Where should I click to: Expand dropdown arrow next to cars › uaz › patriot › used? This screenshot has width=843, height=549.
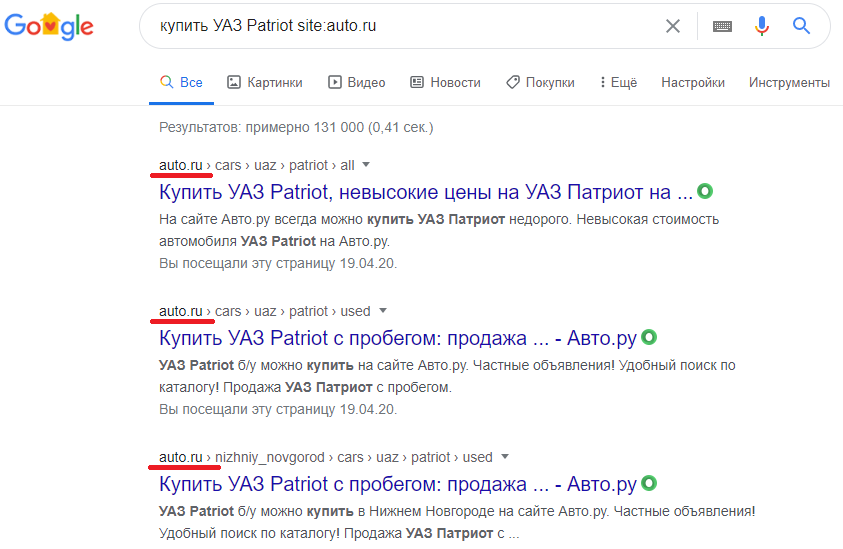tap(383, 311)
